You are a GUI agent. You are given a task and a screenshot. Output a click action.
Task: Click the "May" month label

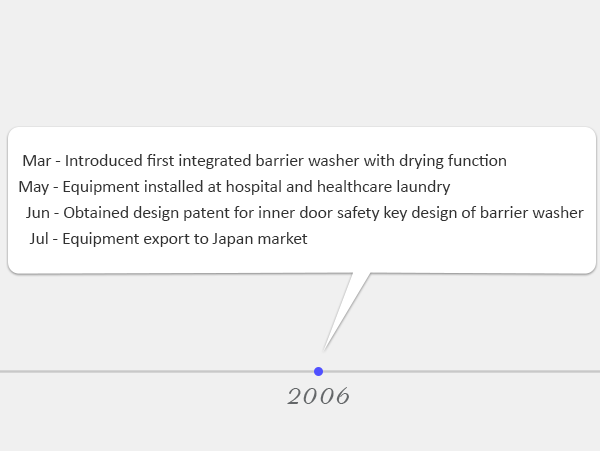click(x=34, y=187)
